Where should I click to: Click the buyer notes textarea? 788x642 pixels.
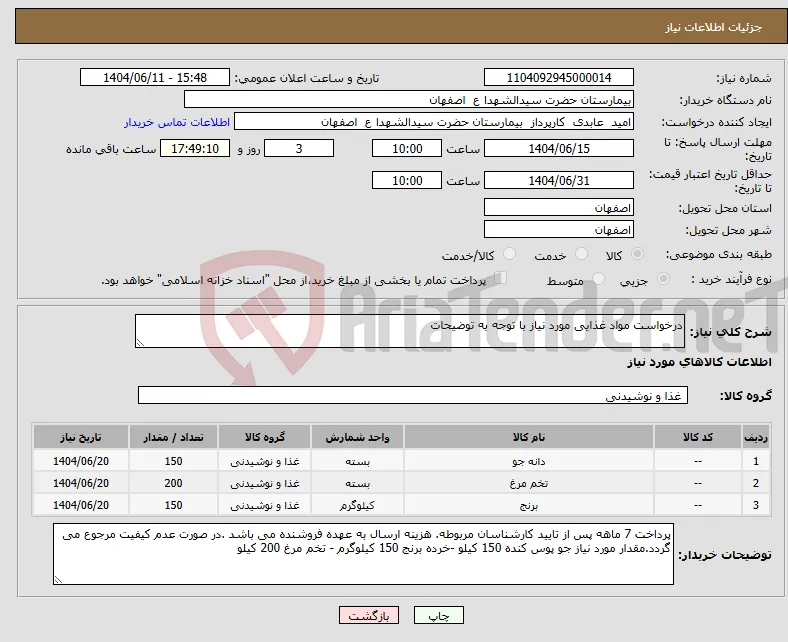(363, 554)
